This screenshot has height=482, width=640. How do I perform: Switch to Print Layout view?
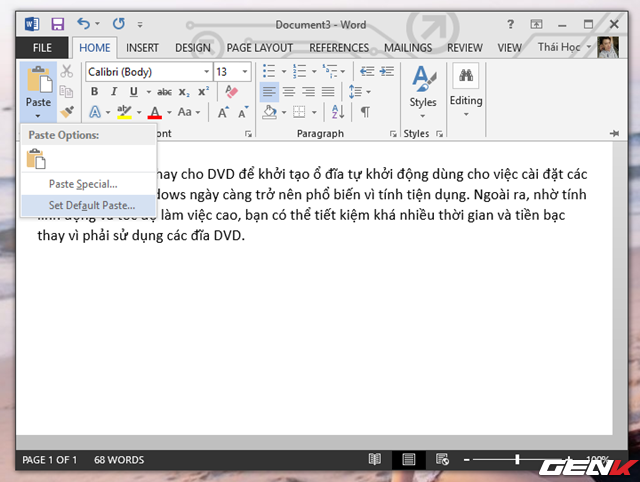pos(409,460)
